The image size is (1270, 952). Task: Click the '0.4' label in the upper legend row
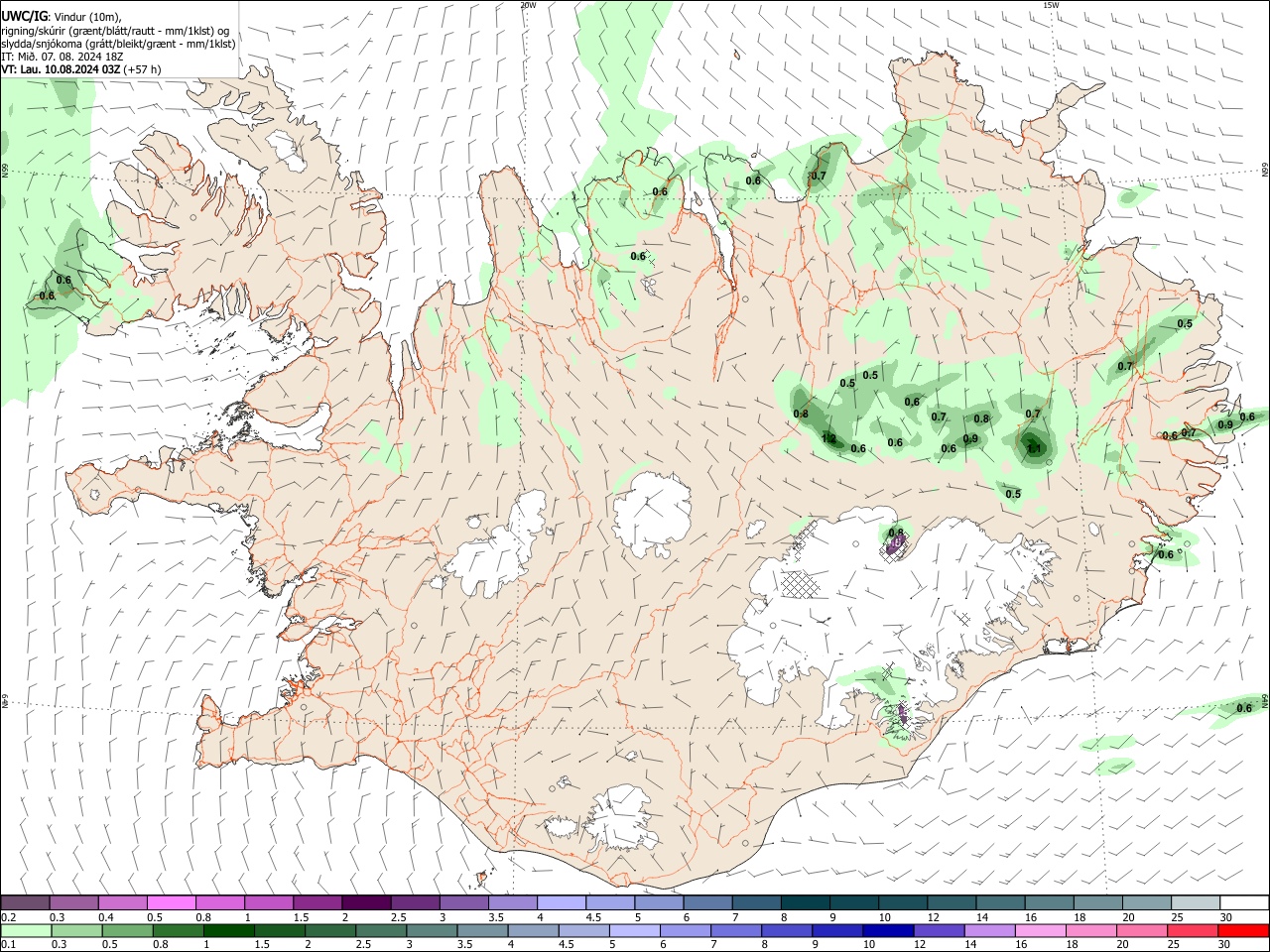[106, 917]
